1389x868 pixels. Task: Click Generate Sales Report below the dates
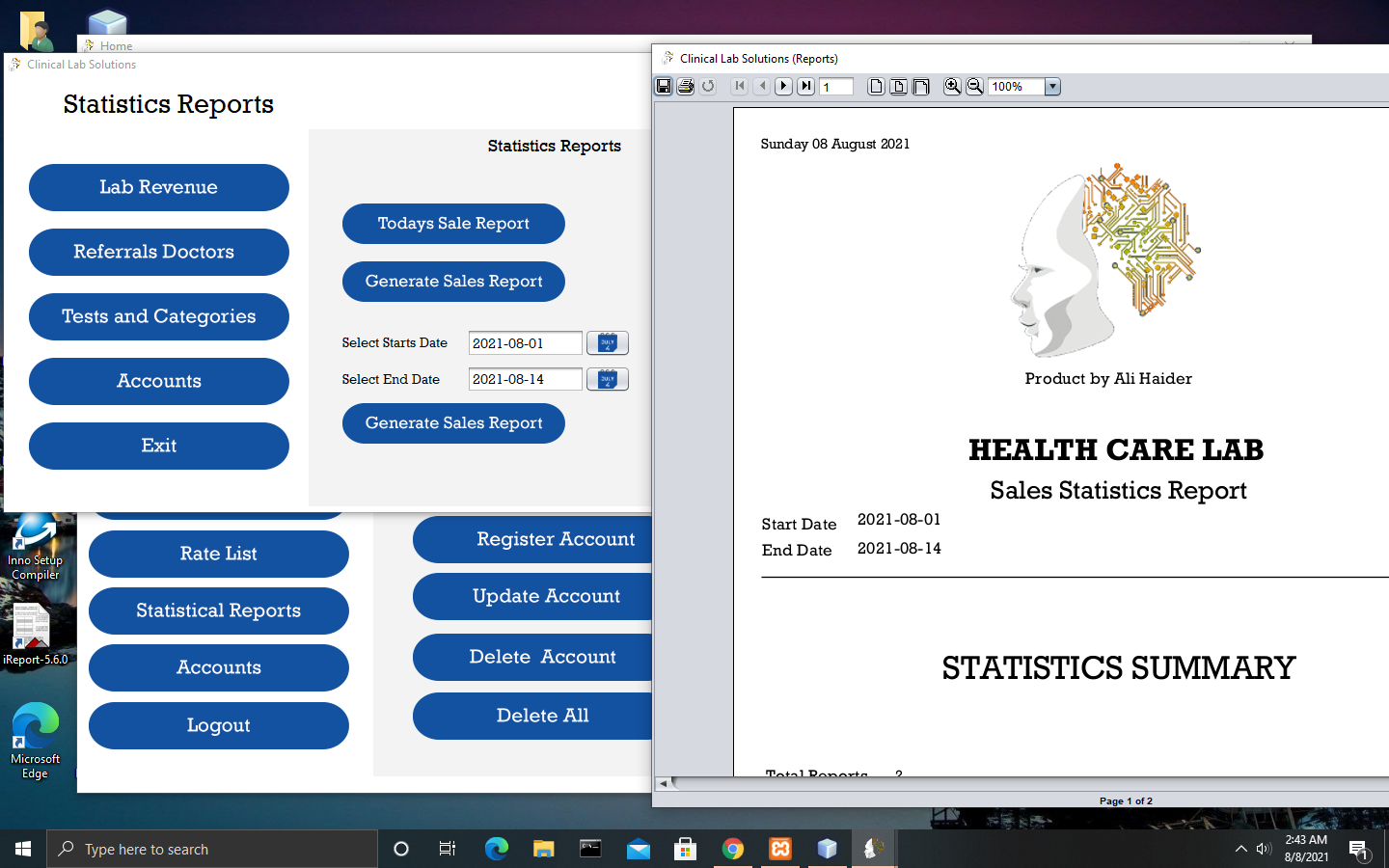coord(453,422)
